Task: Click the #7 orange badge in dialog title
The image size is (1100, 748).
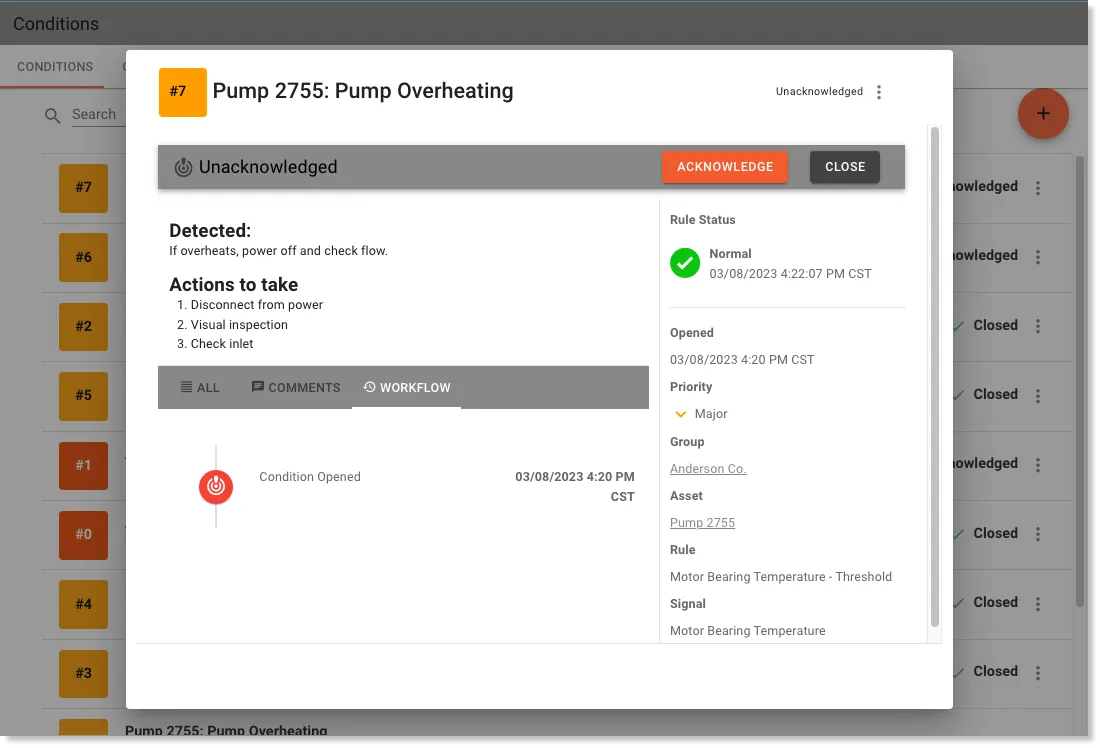Action: point(182,92)
